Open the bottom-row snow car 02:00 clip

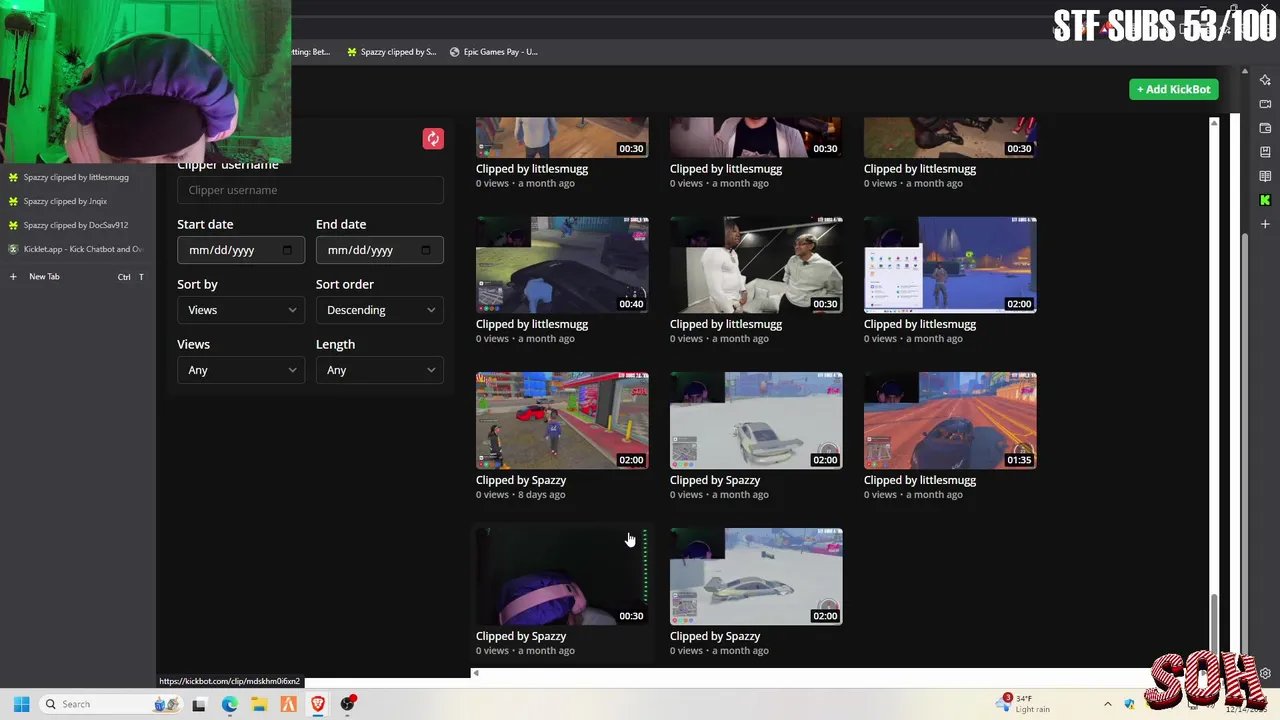[756, 577]
